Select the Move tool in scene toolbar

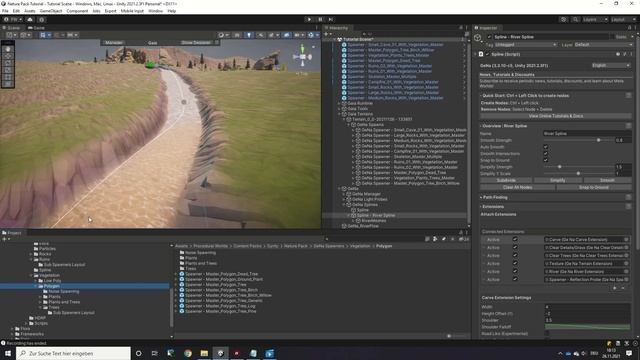click(8, 56)
